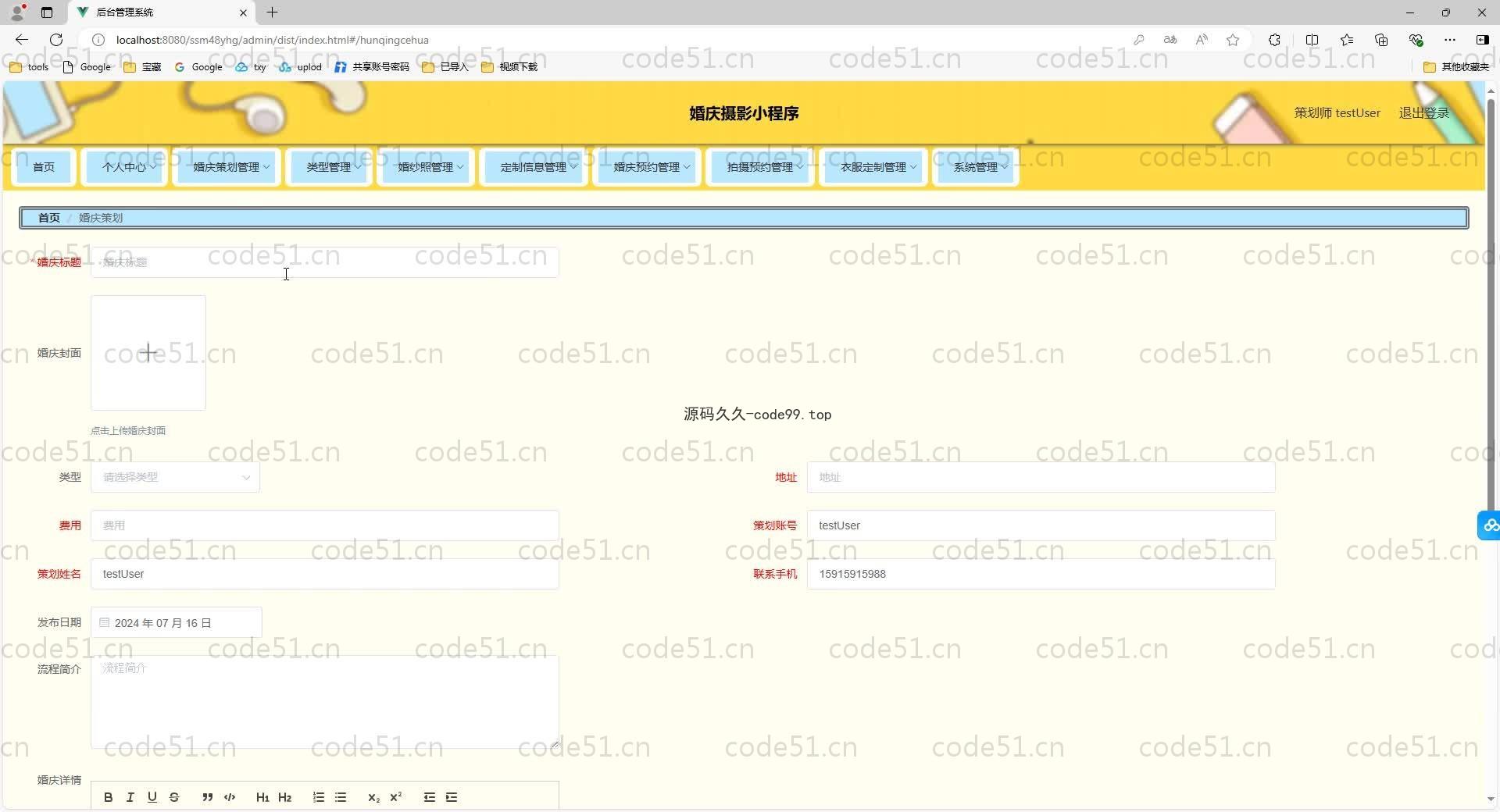This screenshot has height=812, width=1500.
Task: Insert bullet list in editor
Action: 341,797
